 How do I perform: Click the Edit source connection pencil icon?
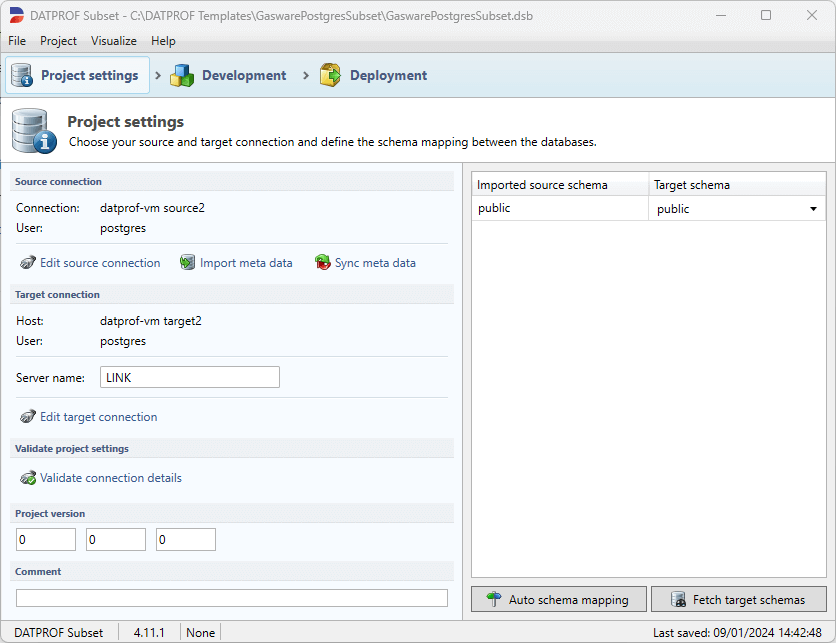pos(27,262)
